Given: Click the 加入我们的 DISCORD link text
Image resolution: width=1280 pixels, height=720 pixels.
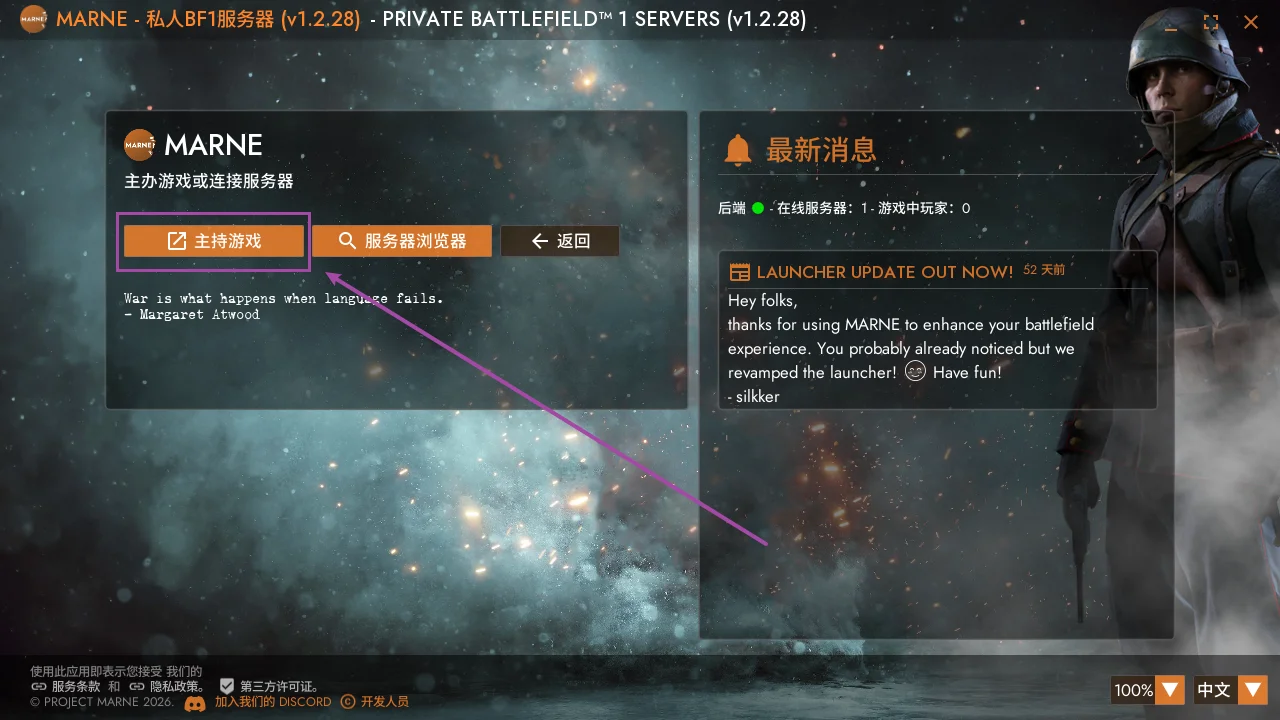Looking at the screenshot, I should click(x=273, y=702).
